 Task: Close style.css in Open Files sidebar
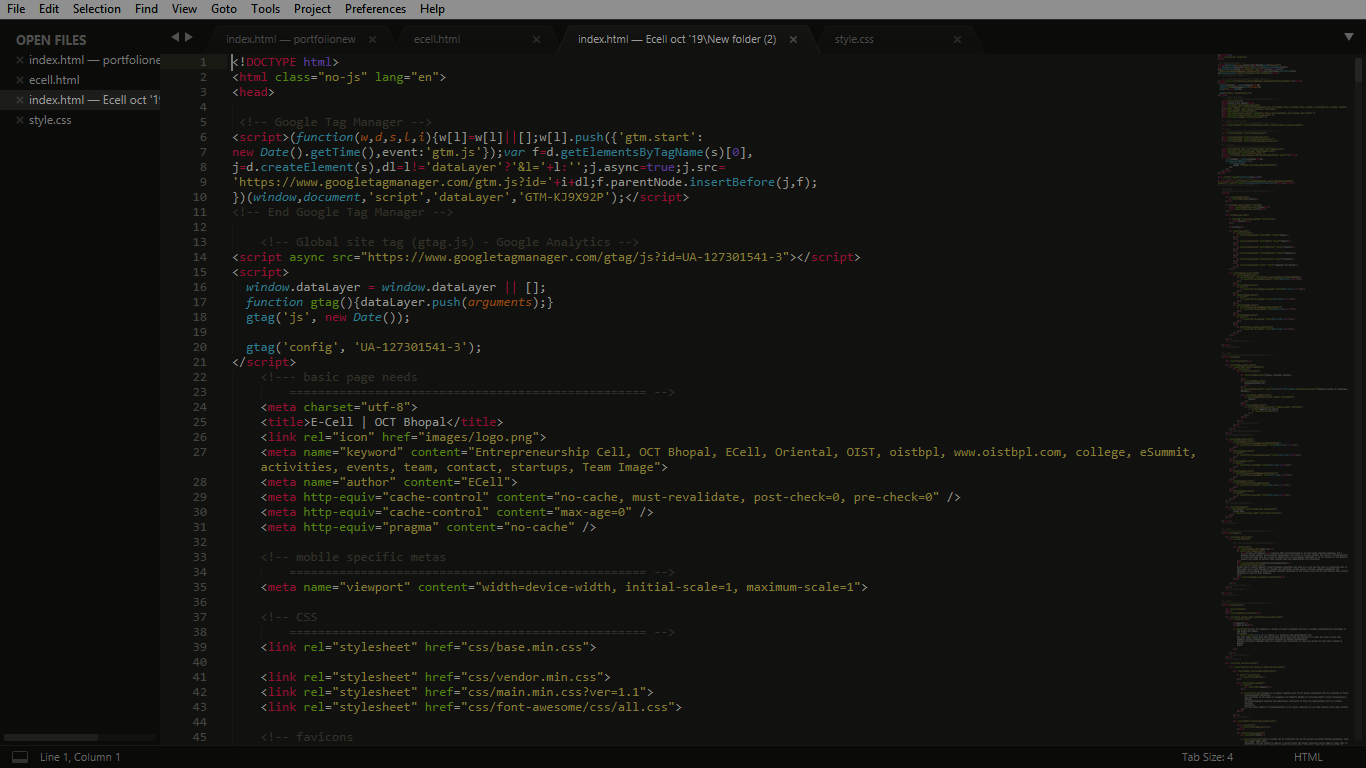(x=20, y=120)
